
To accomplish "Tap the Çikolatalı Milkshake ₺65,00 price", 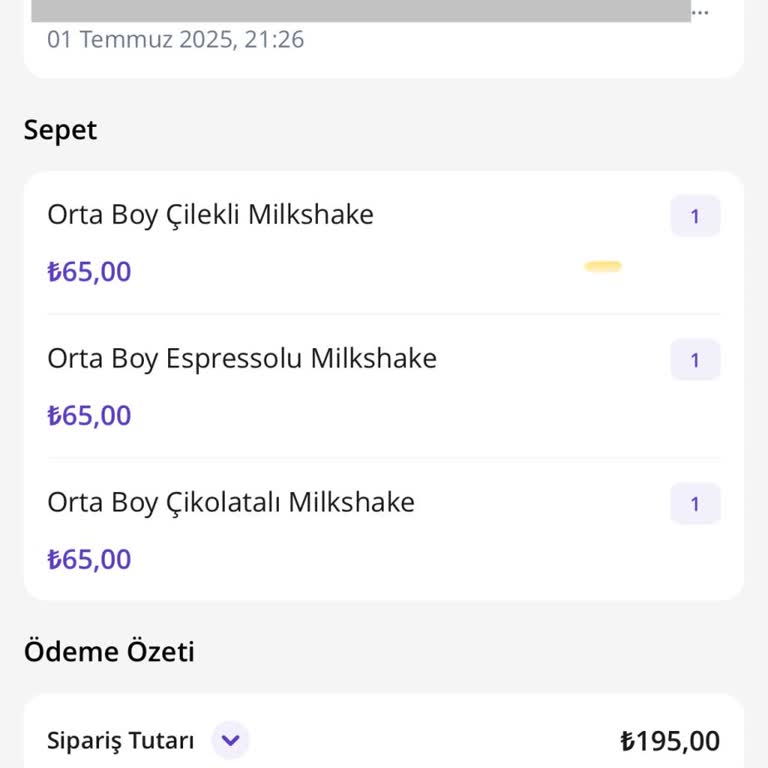I will pyautogui.click(x=89, y=560).
